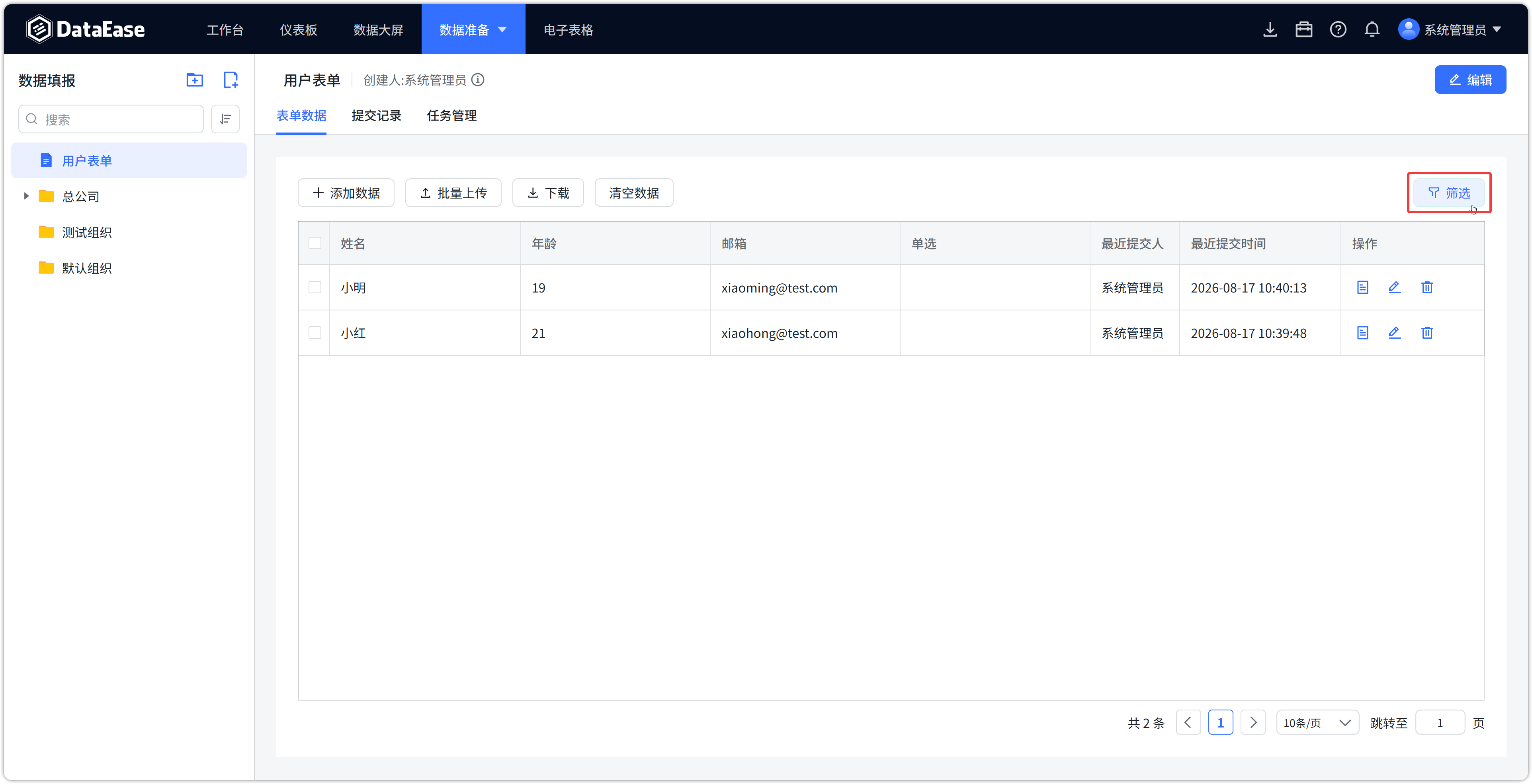Click the sort icon beside search box
1532x784 pixels.
[x=225, y=119]
